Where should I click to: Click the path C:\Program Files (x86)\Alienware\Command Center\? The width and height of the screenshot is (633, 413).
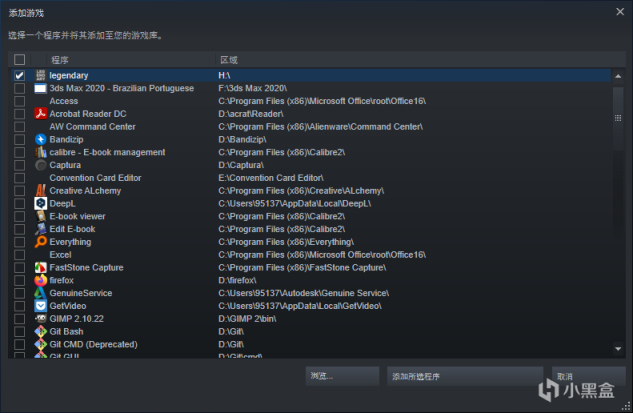click(x=321, y=127)
